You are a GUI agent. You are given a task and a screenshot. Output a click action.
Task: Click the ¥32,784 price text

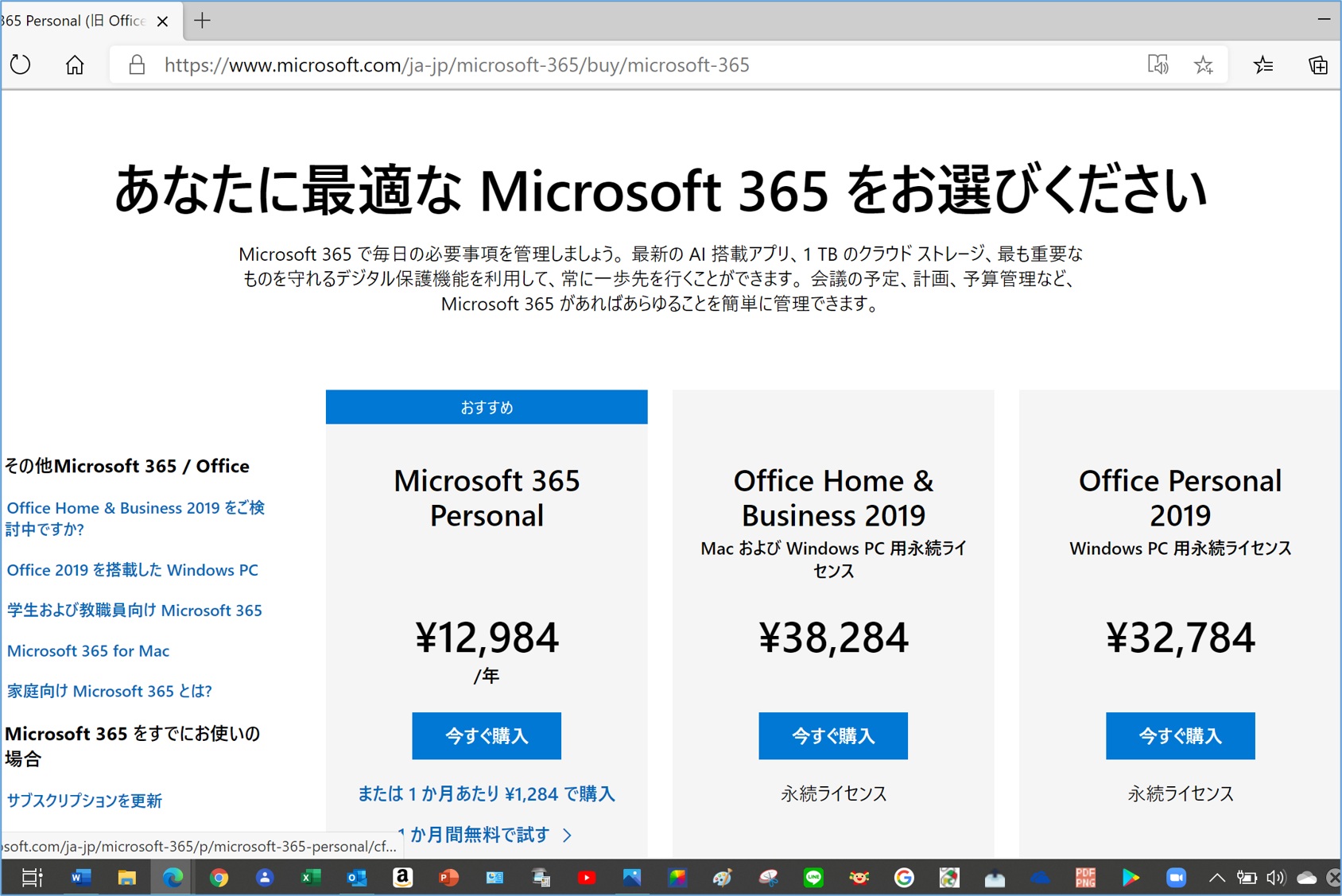coord(1181,638)
